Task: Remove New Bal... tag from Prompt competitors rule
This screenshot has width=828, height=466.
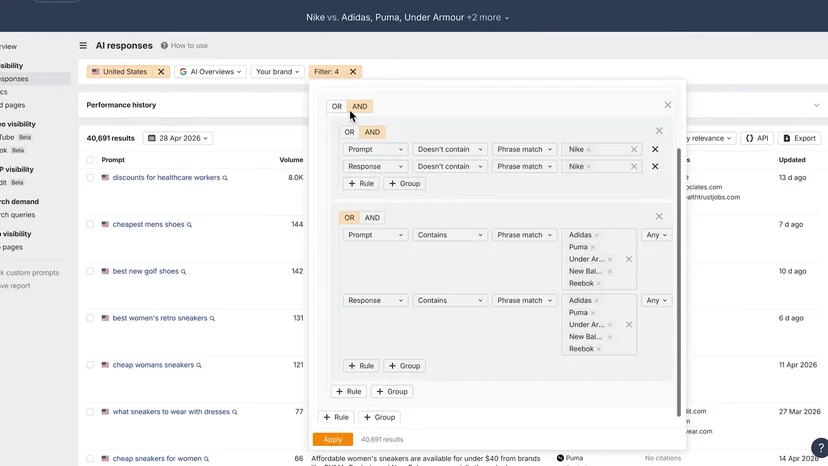Action: (609, 272)
